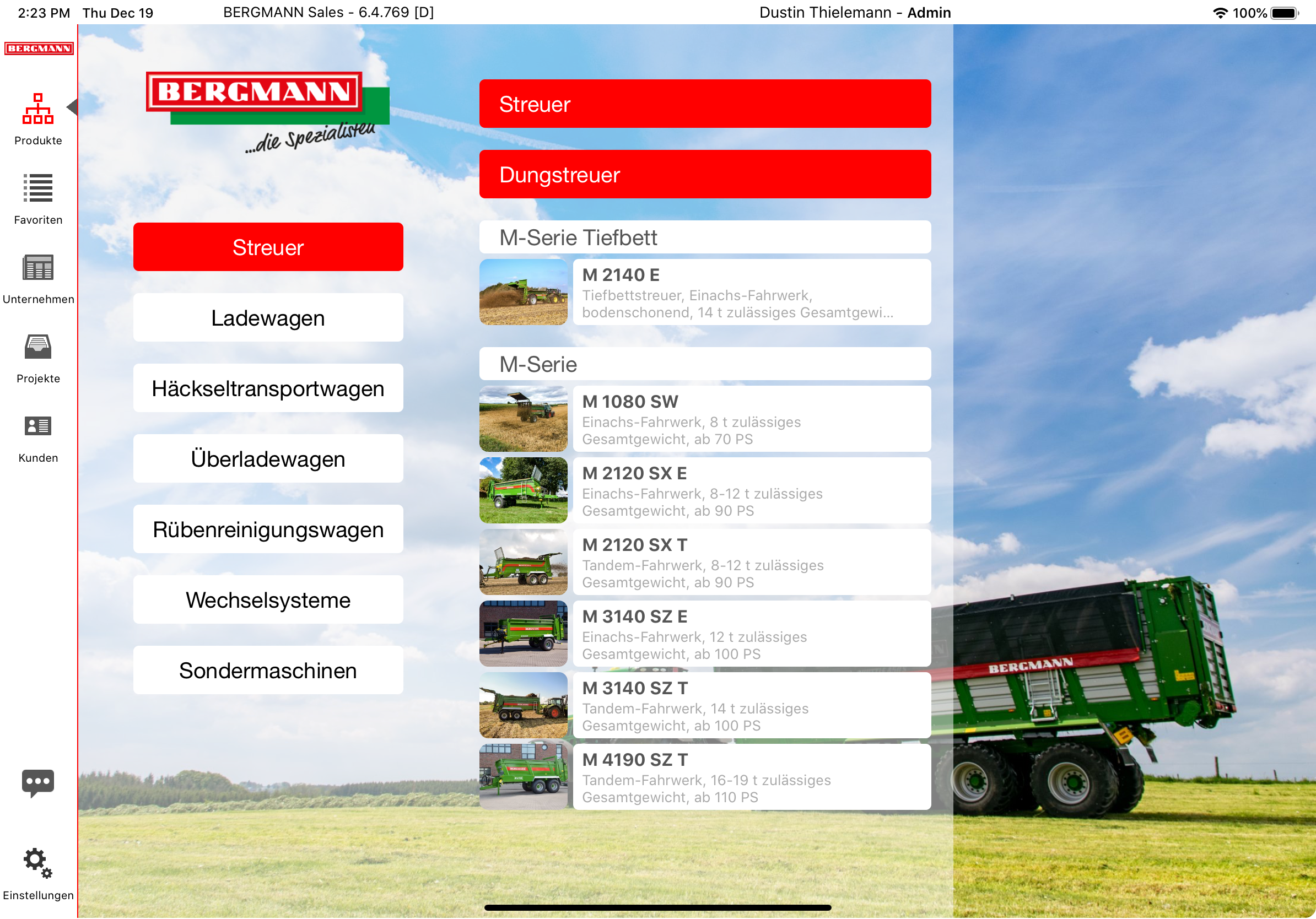Open the Produkte hierarchy icon
Viewport: 1316px width, 919px height.
[38, 109]
